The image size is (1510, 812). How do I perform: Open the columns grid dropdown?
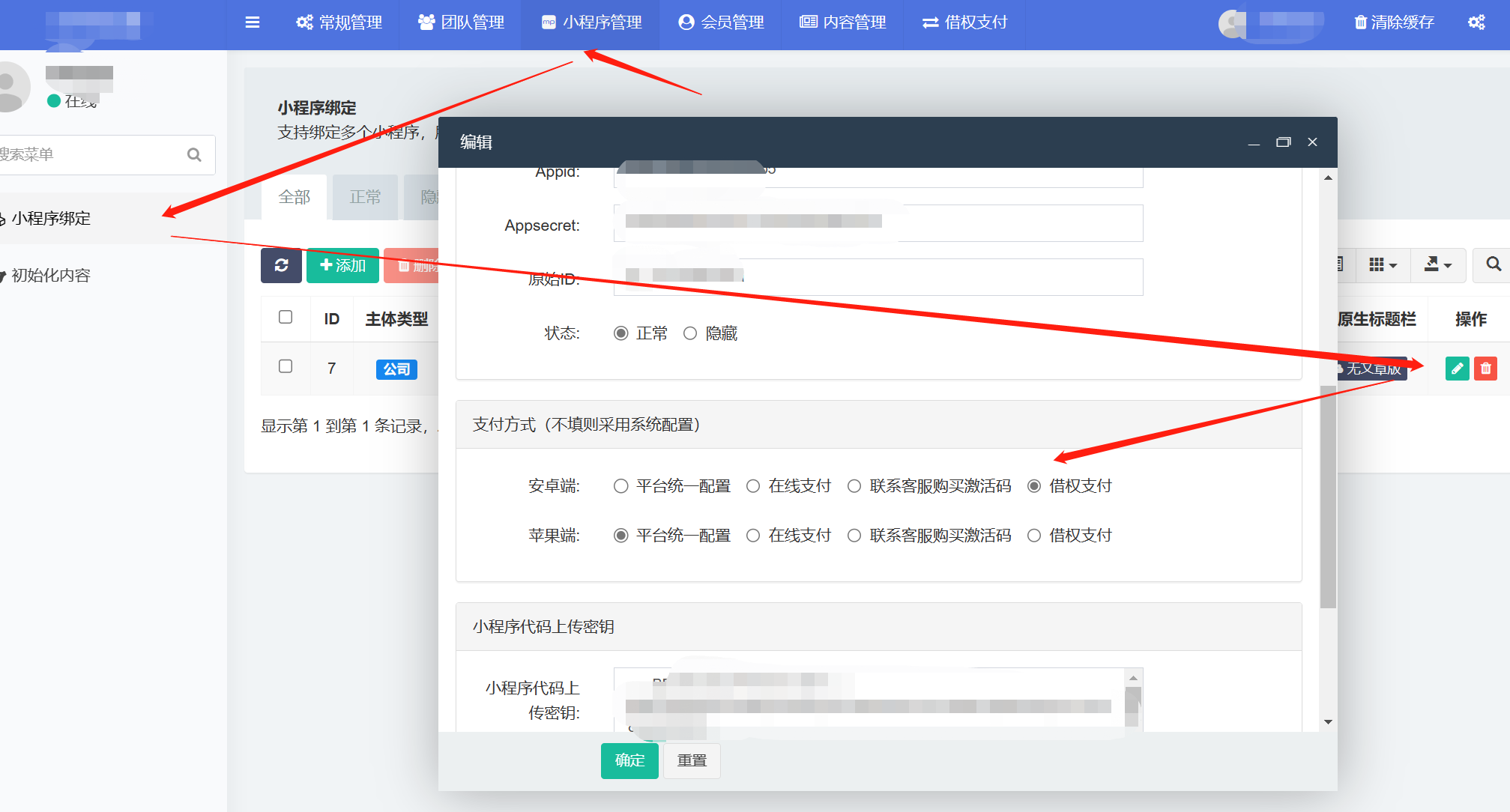pyautogui.click(x=1383, y=264)
